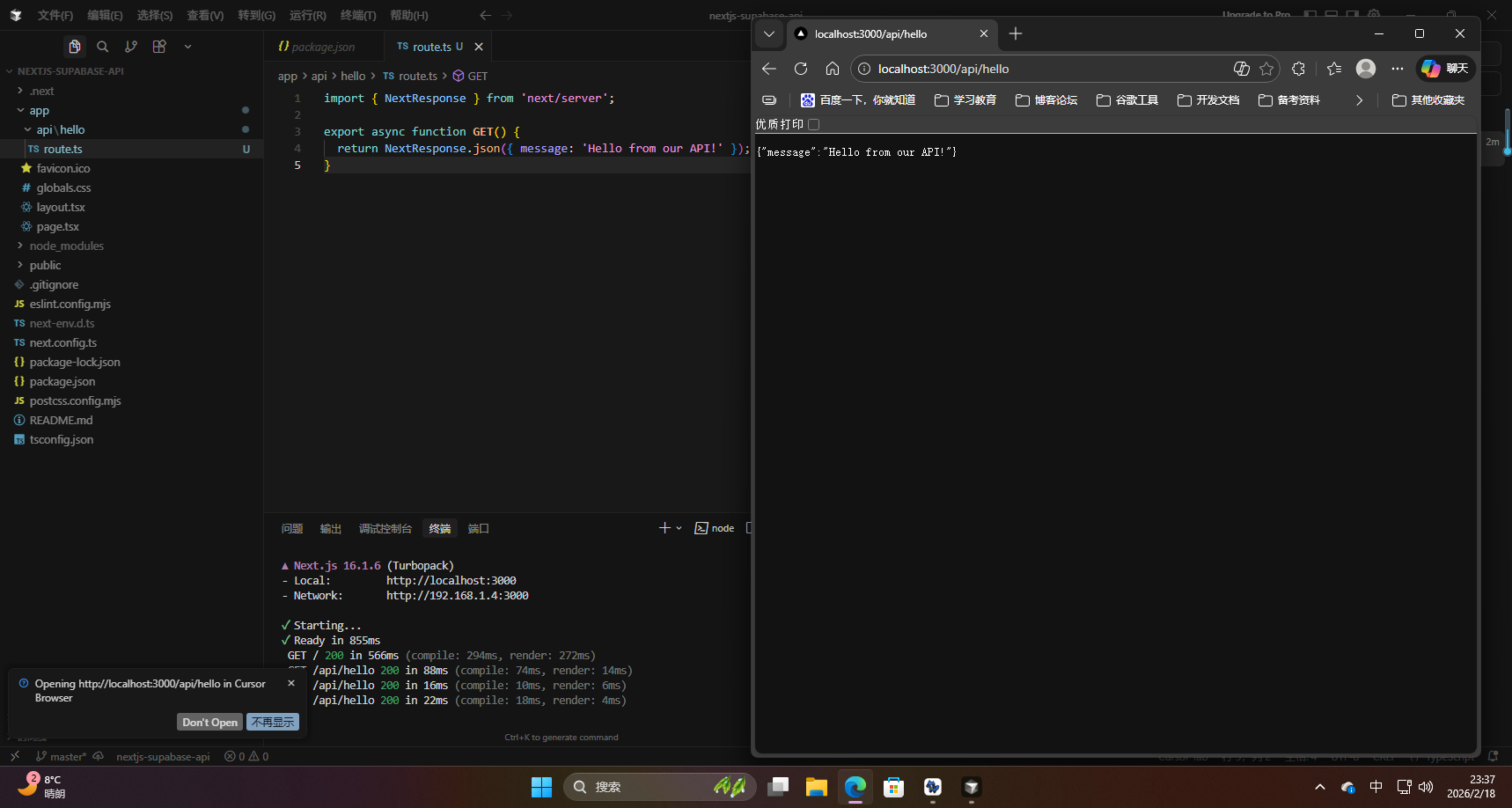Expand the node_modules folder
The width and height of the screenshot is (1512, 808).
pos(66,246)
